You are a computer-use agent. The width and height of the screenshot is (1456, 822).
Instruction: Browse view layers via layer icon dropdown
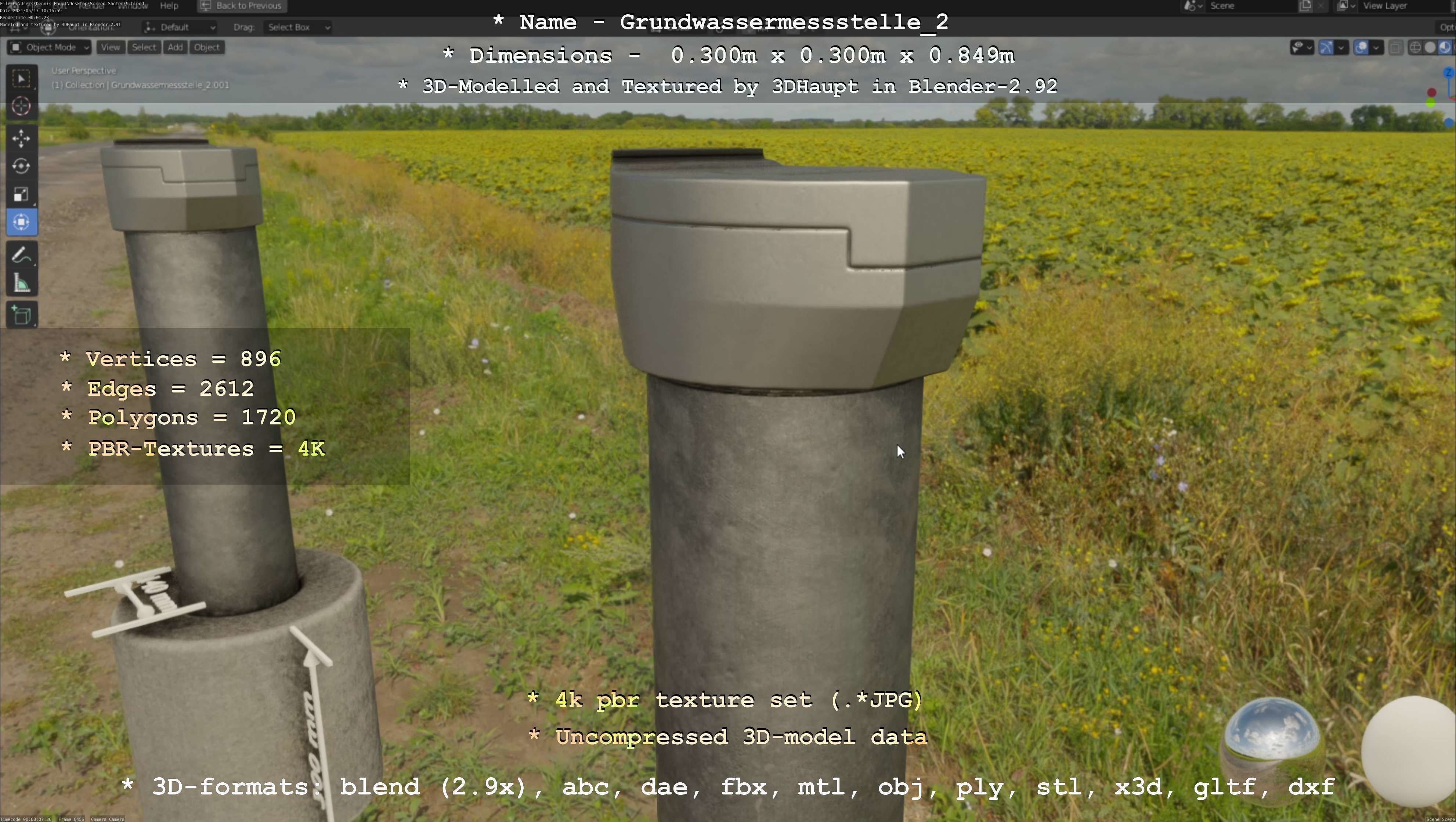tap(1346, 6)
